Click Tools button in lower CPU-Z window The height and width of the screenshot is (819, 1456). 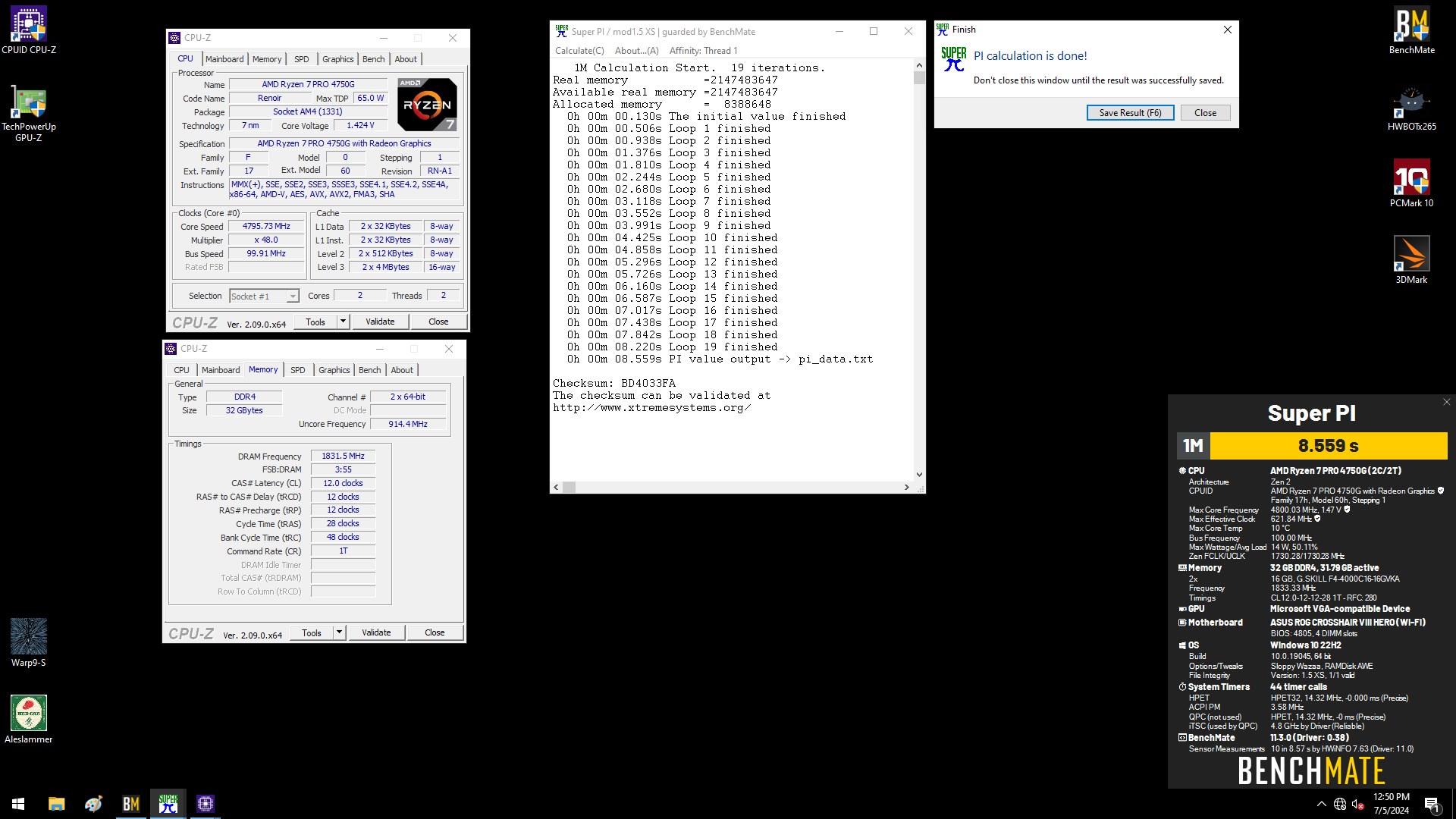click(x=312, y=632)
